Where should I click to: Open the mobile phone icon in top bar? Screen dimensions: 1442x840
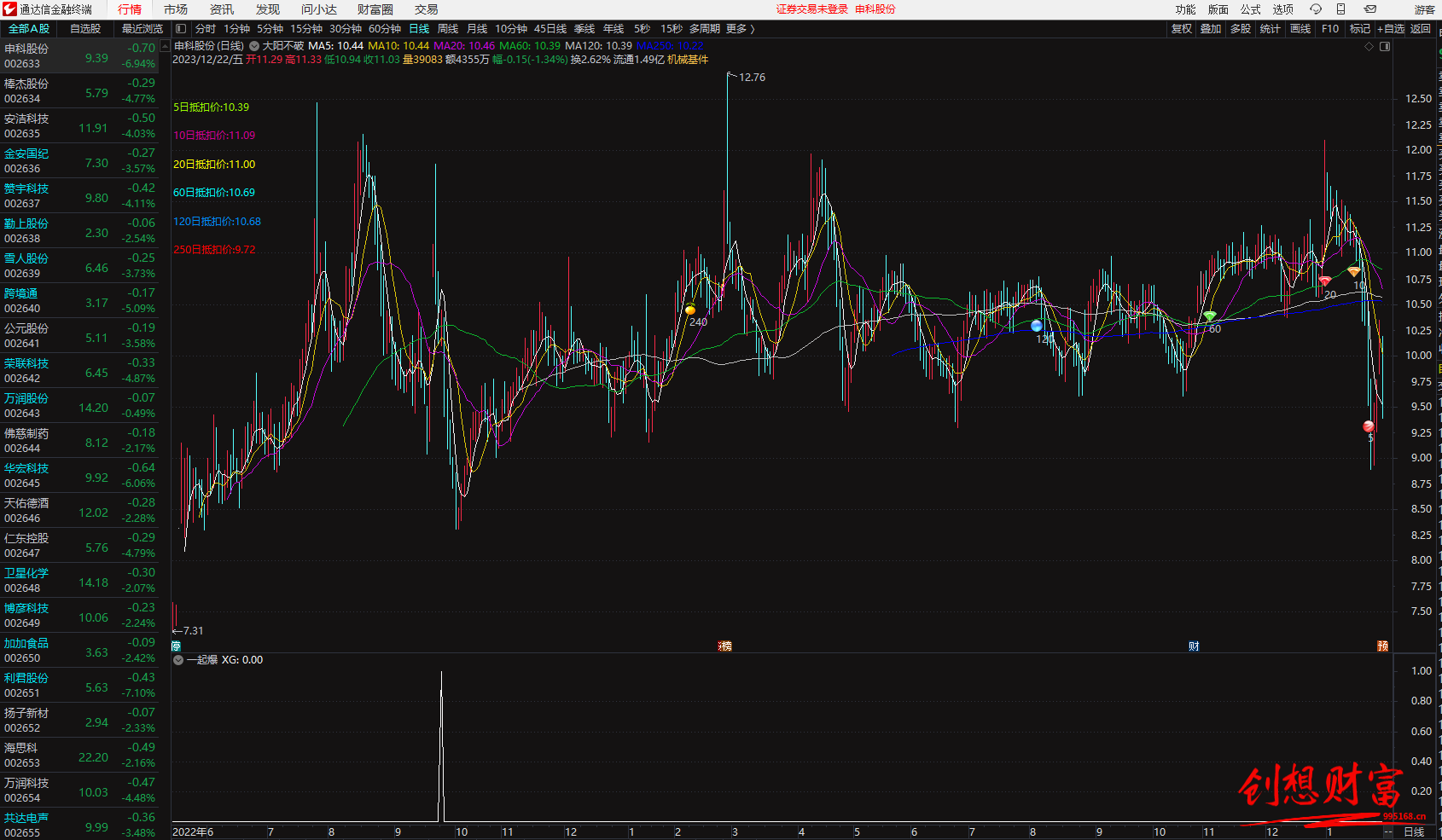(1340, 9)
